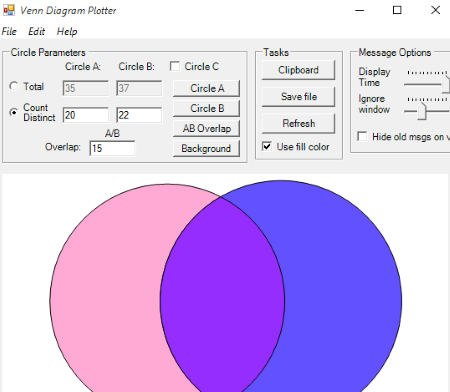Click the 'Message Options' group title
Viewport: 450px width, 392px height.
[x=395, y=52]
